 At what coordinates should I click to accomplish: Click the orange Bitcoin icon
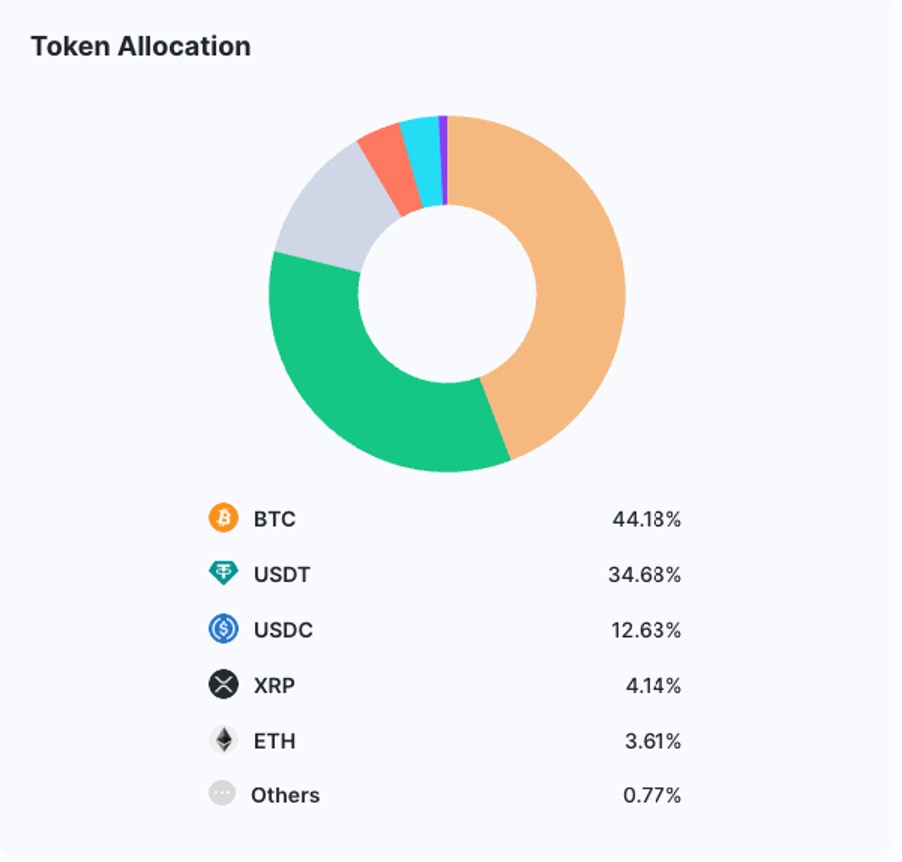[x=223, y=519]
